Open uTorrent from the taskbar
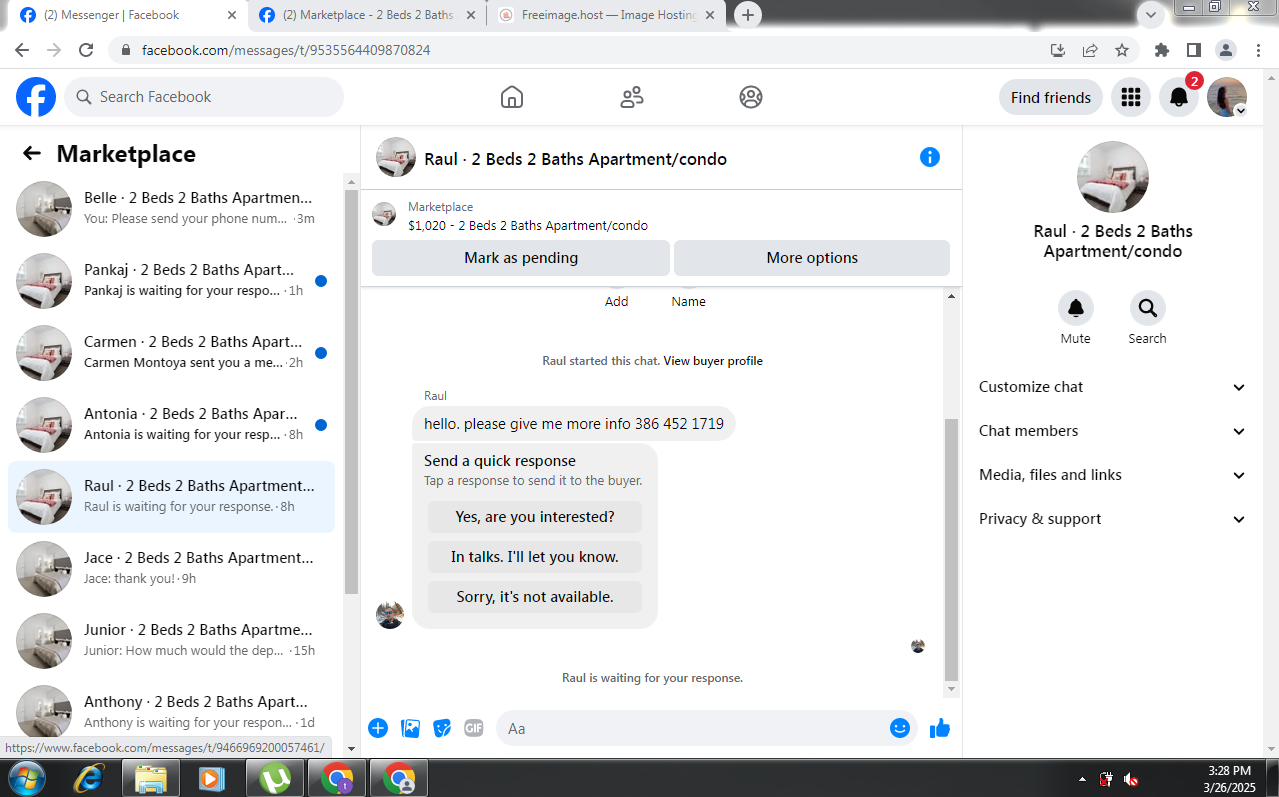 click(274, 778)
